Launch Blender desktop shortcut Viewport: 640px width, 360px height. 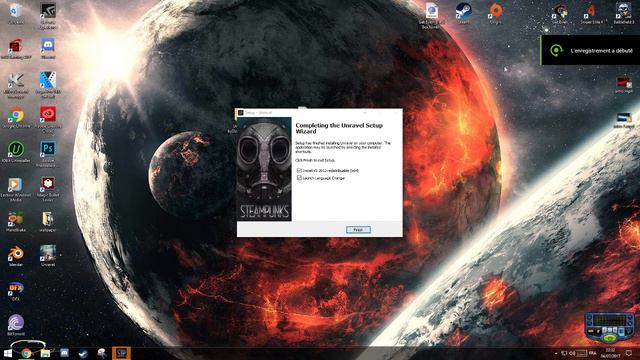16,256
